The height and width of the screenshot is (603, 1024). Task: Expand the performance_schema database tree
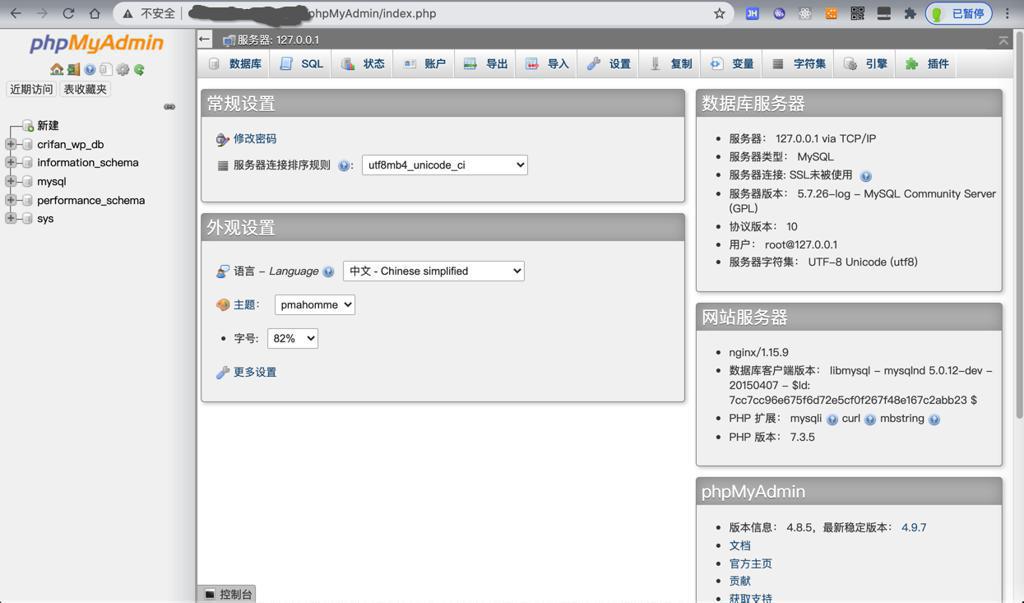coord(10,200)
